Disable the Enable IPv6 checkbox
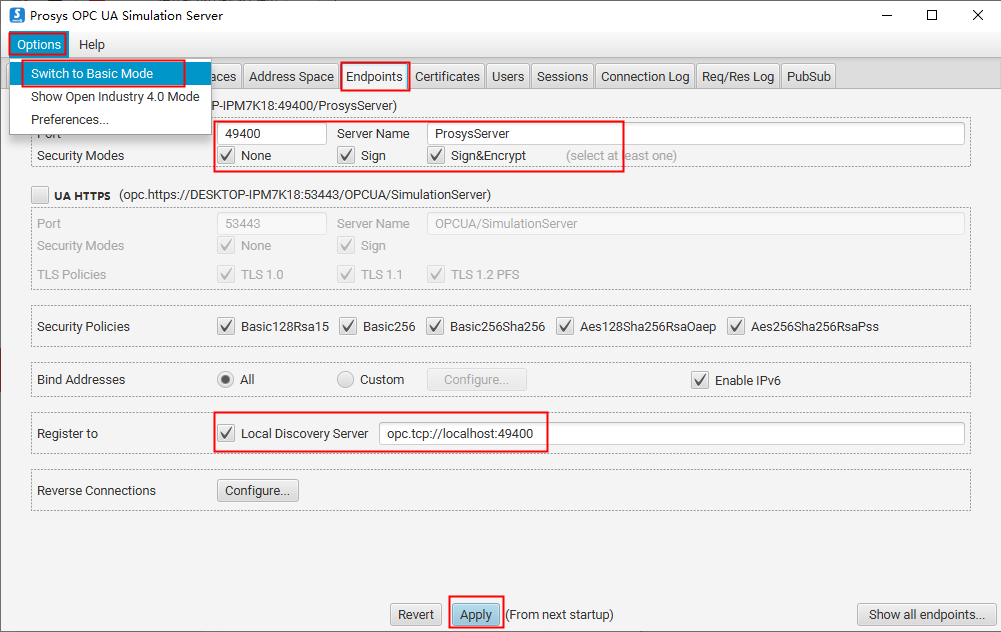This screenshot has height=632, width=1001. (x=700, y=380)
